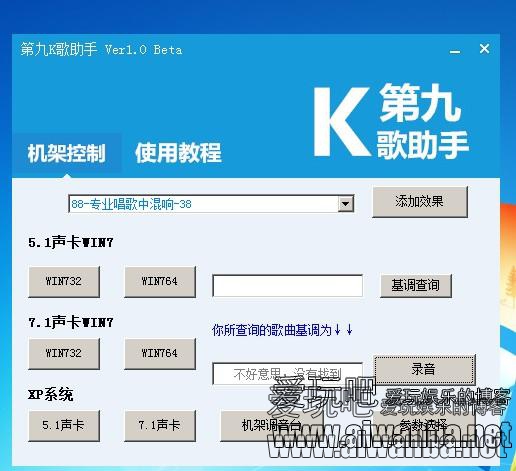
Task: Click the 录音 record button
Action: tap(424, 369)
